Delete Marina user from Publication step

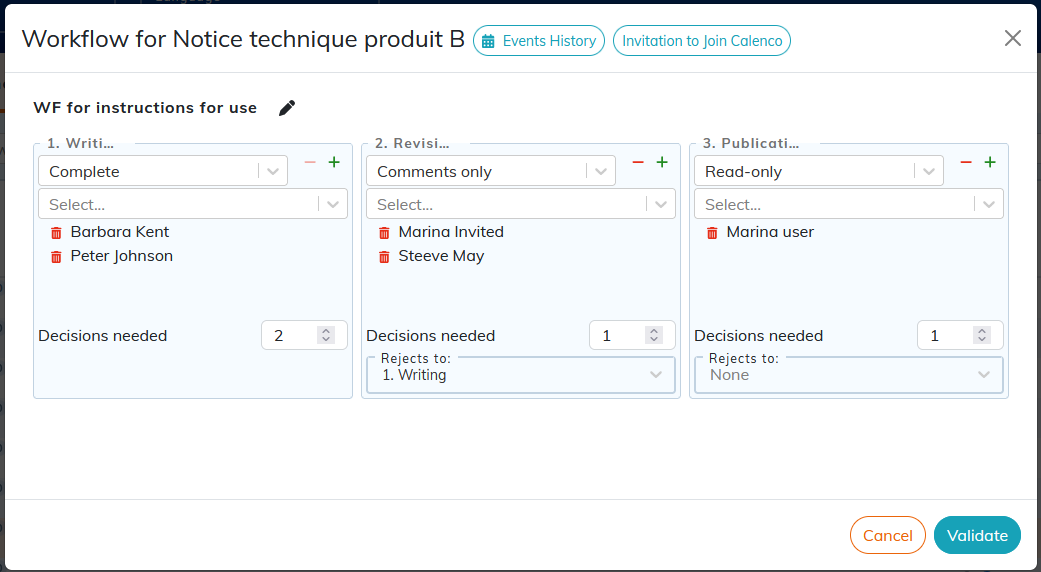point(712,233)
